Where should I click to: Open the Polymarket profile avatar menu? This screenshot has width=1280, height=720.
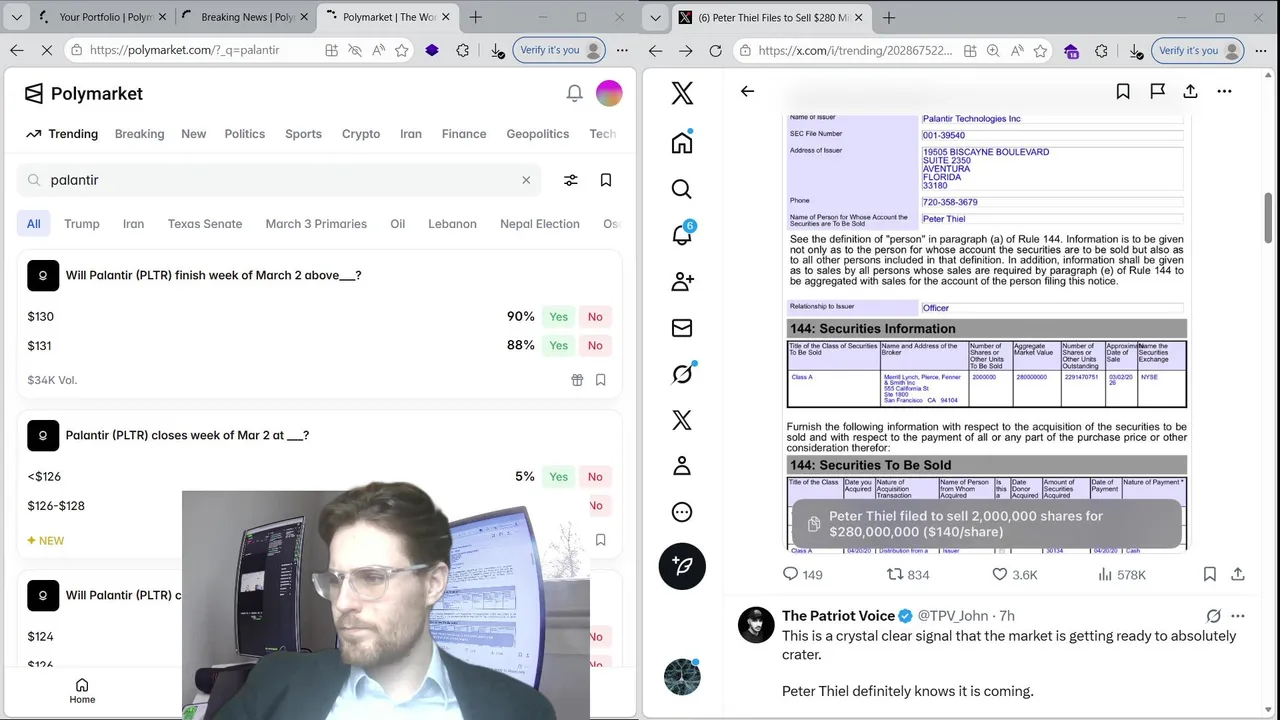point(609,93)
